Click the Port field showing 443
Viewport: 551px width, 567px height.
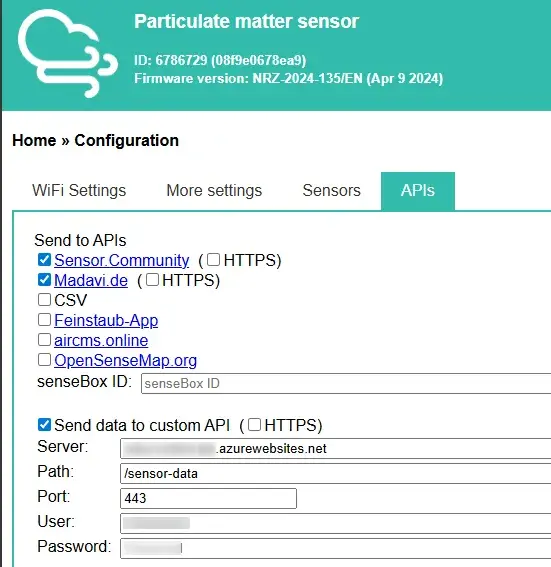(x=208, y=498)
